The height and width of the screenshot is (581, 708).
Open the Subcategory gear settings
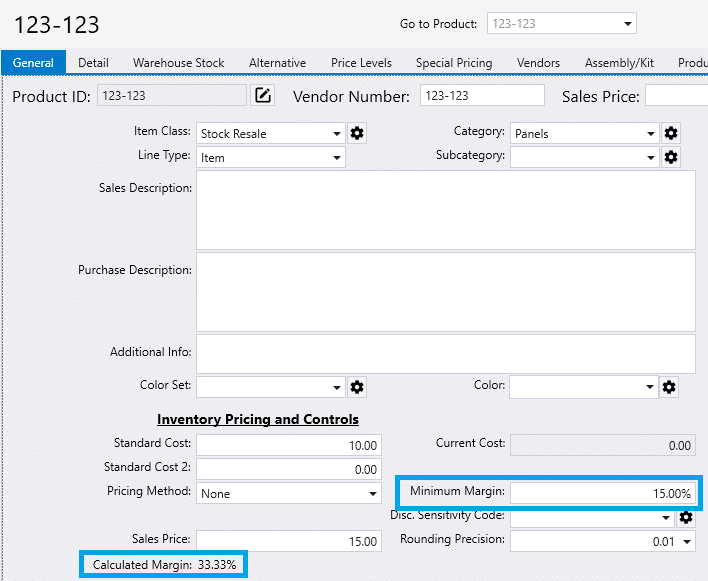pyautogui.click(x=671, y=157)
